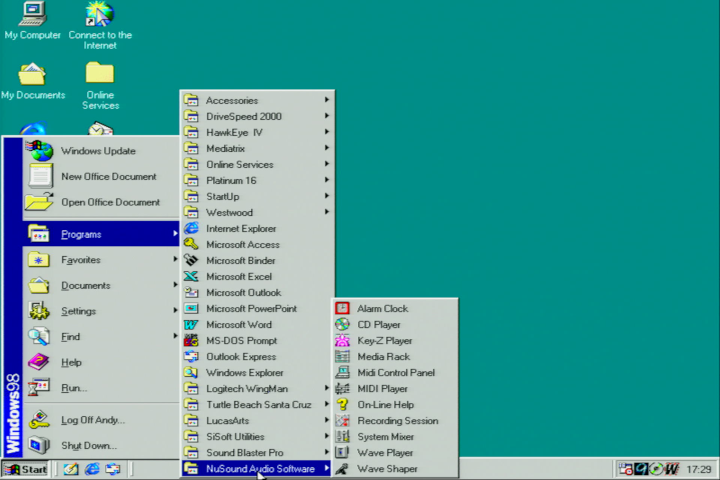Click Internet Explorer quick launch icon
Image resolution: width=720 pixels, height=480 pixels.
click(x=92, y=469)
